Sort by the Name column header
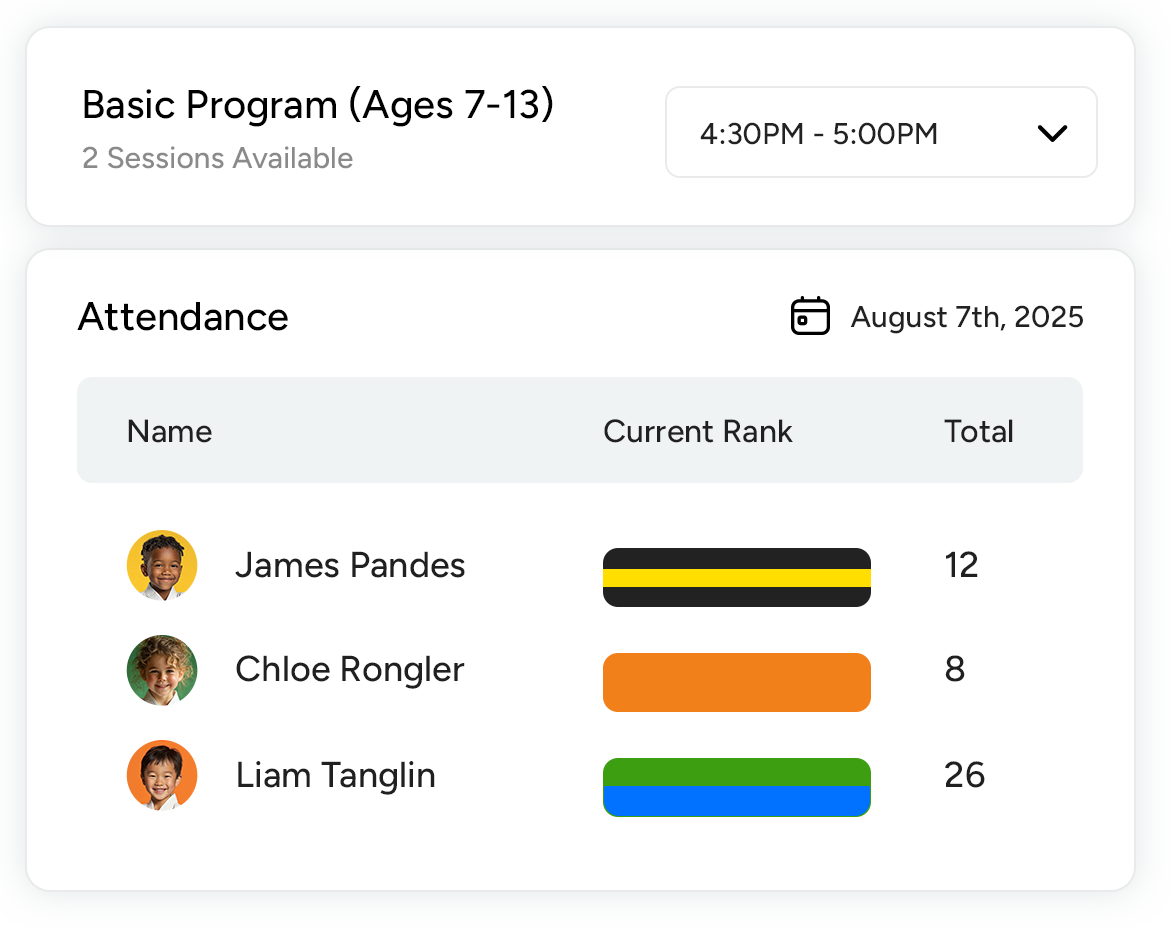The image size is (1173, 929). (x=169, y=431)
